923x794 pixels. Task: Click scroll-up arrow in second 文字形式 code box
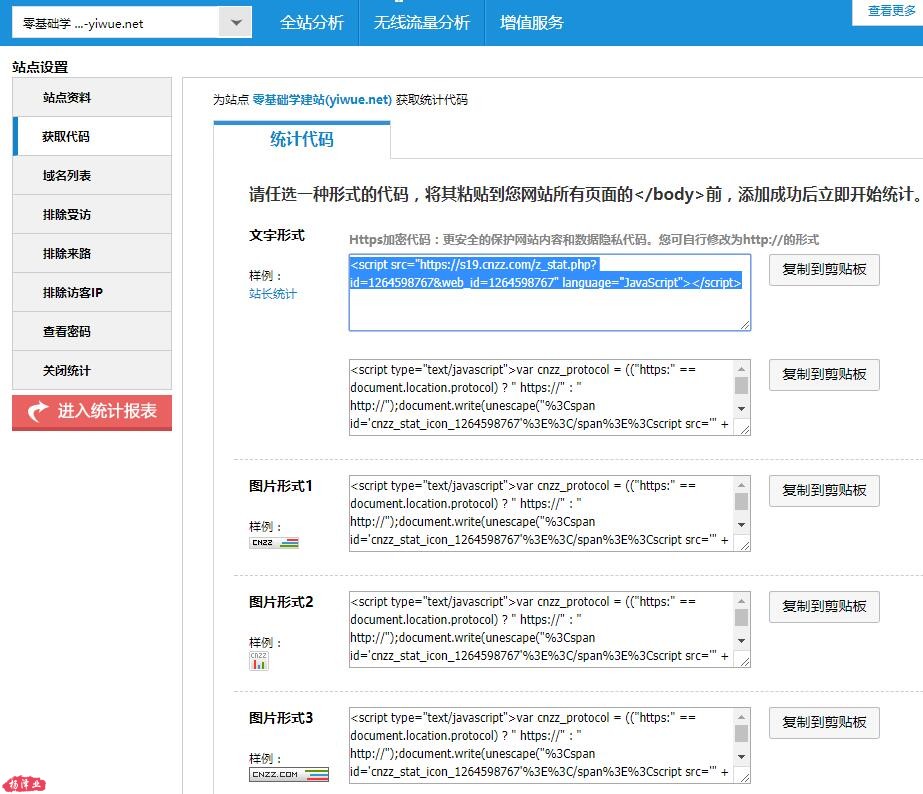742,369
